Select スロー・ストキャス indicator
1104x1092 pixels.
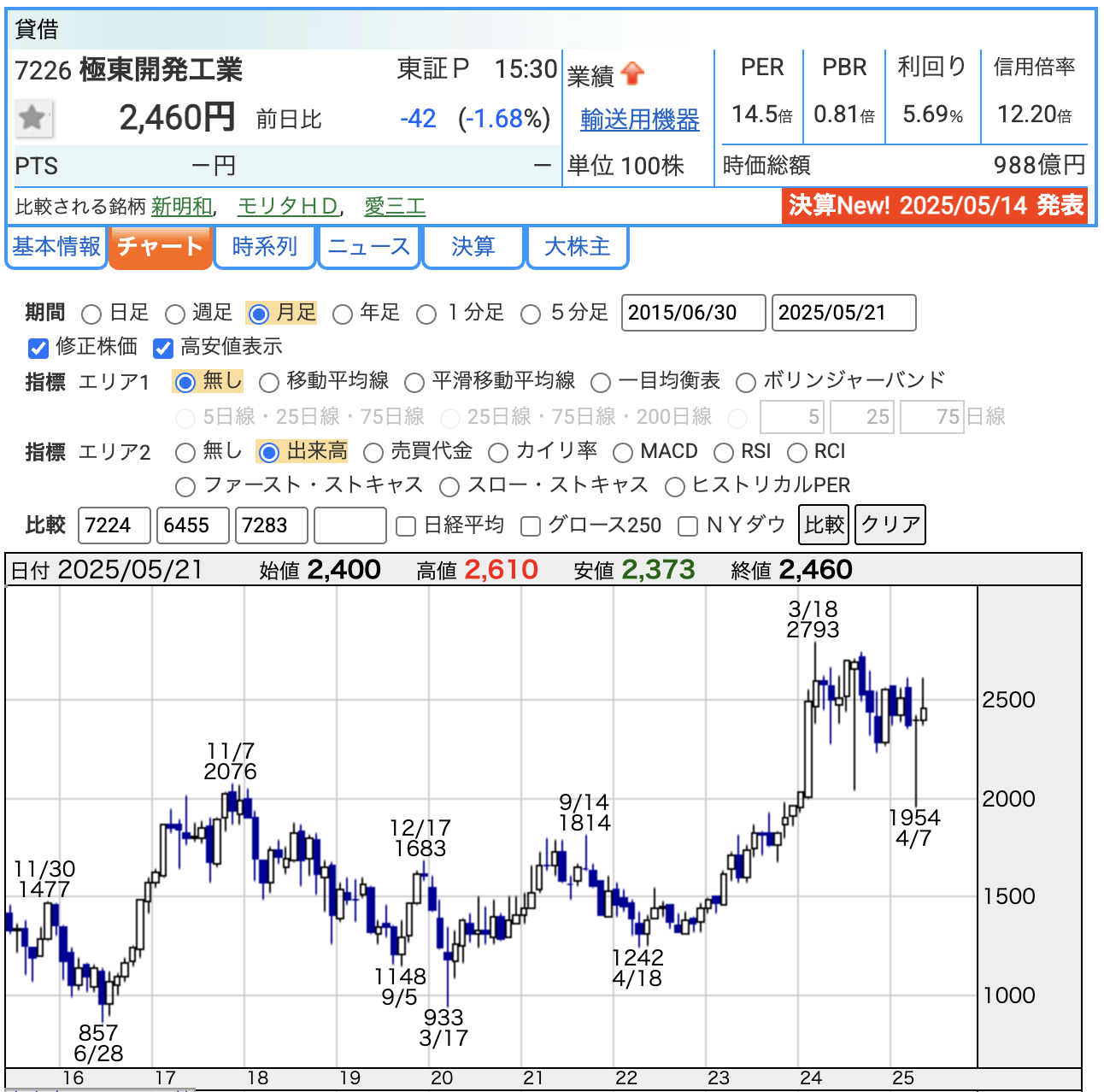(449, 487)
